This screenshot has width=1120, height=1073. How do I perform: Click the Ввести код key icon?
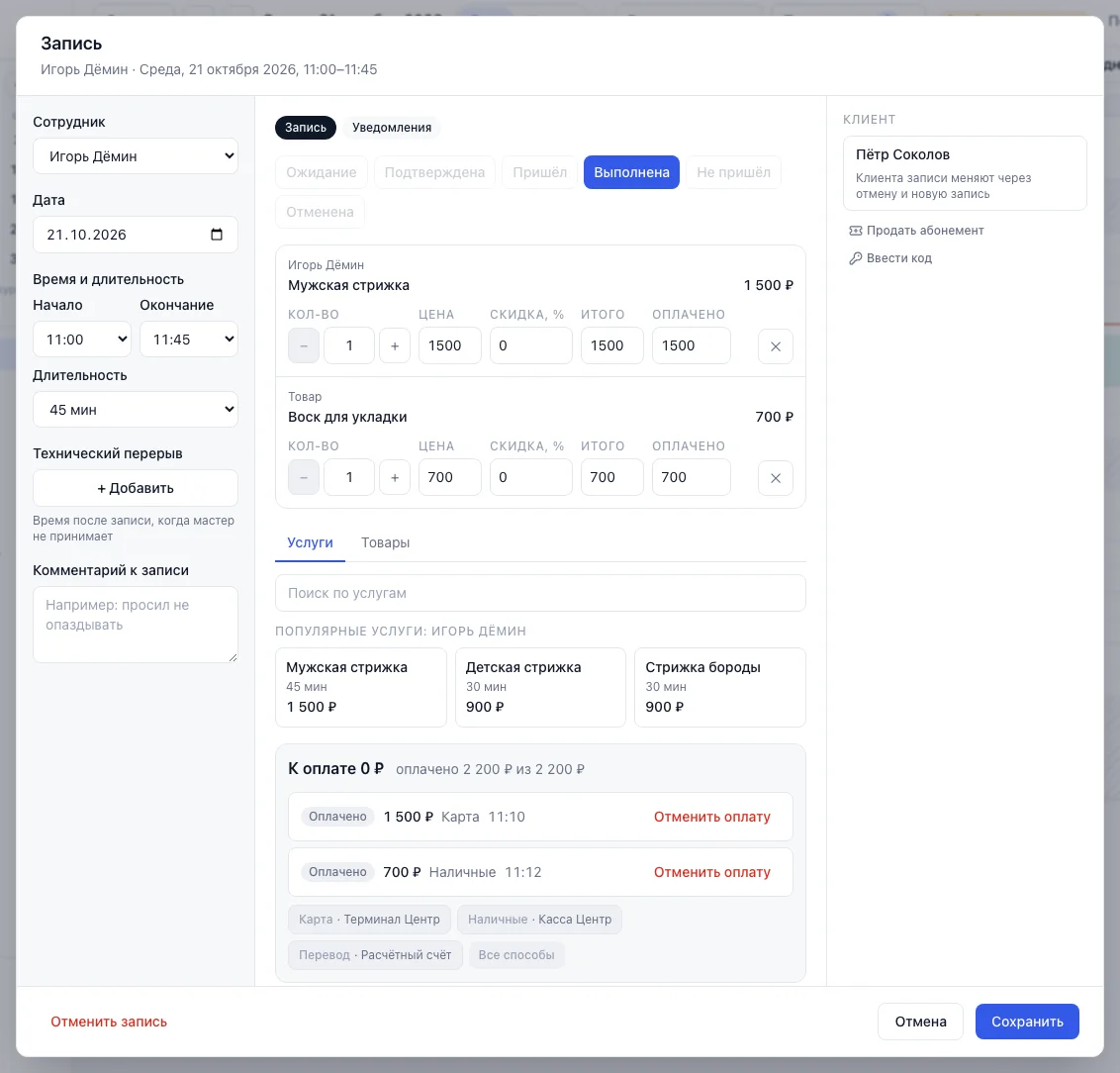point(855,258)
